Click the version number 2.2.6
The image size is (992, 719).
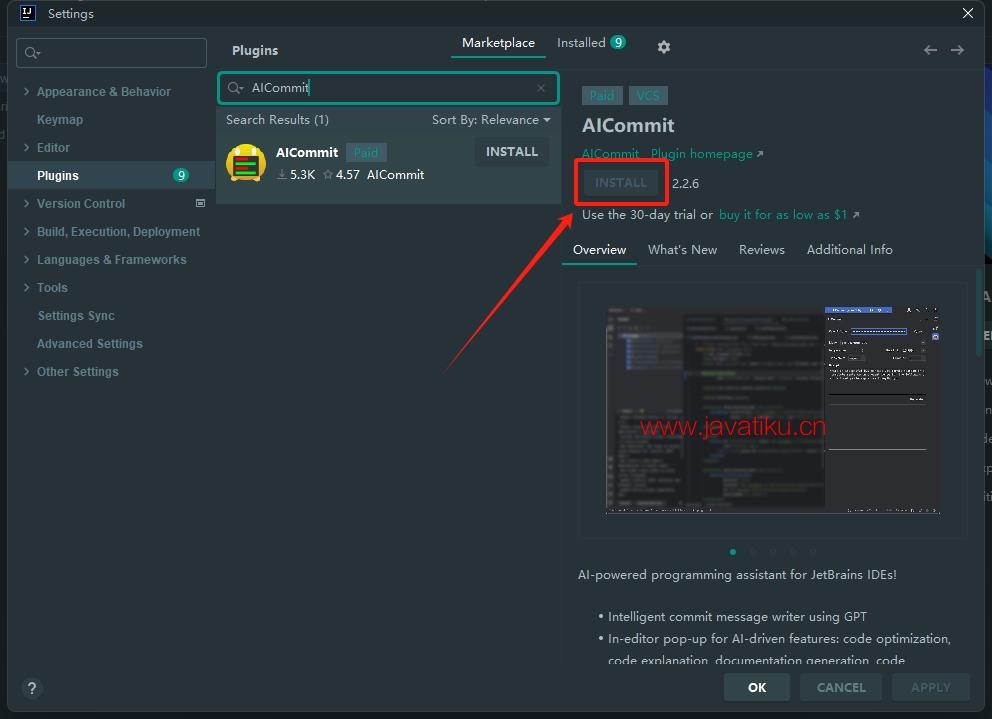pyautogui.click(x=685, y=184)
